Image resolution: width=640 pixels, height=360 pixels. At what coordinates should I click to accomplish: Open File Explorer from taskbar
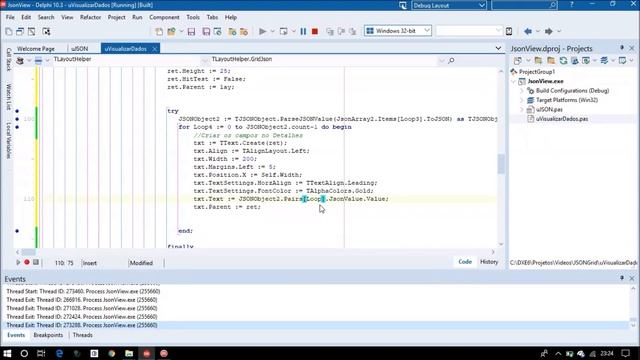[129, 353]
